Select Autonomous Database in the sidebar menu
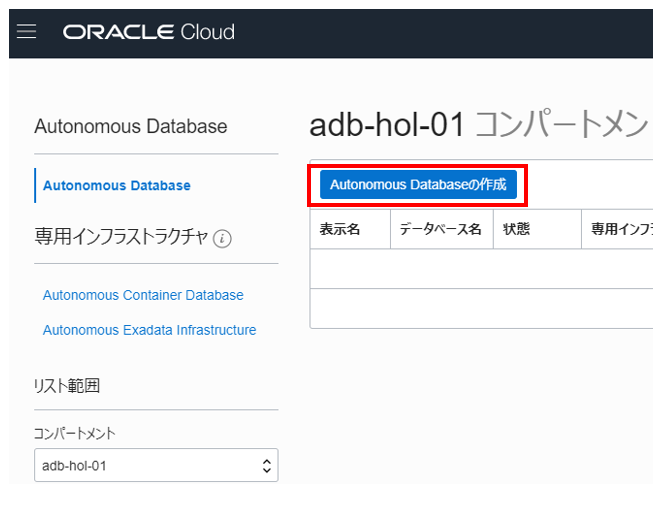Screen dimensions: 653x513 (x=117, y=185)
